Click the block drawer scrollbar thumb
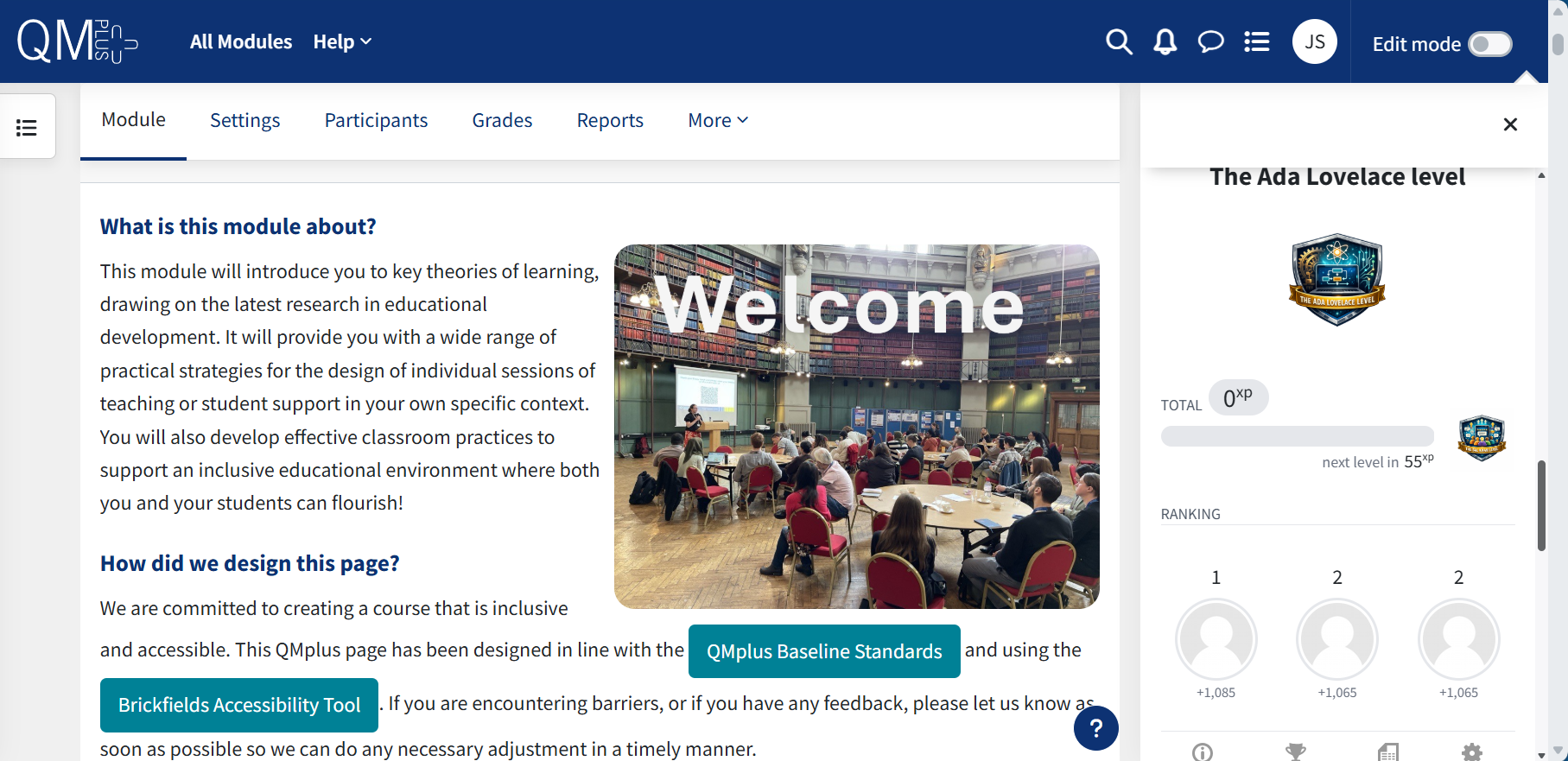This screenshot has width=1568, height=761. [1541, 505]
